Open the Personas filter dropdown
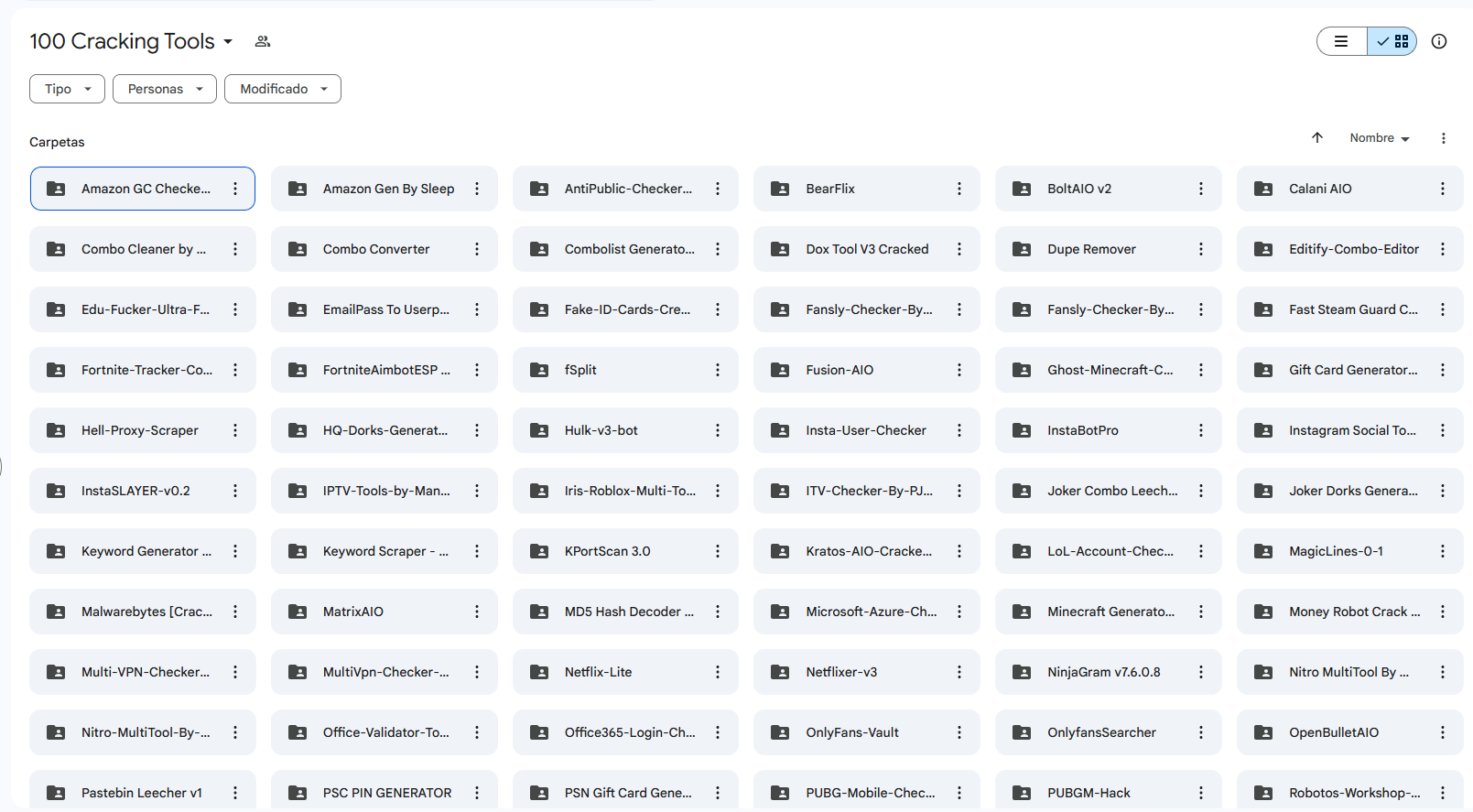Screen dimensions: 1473x812 pos(165,89)
